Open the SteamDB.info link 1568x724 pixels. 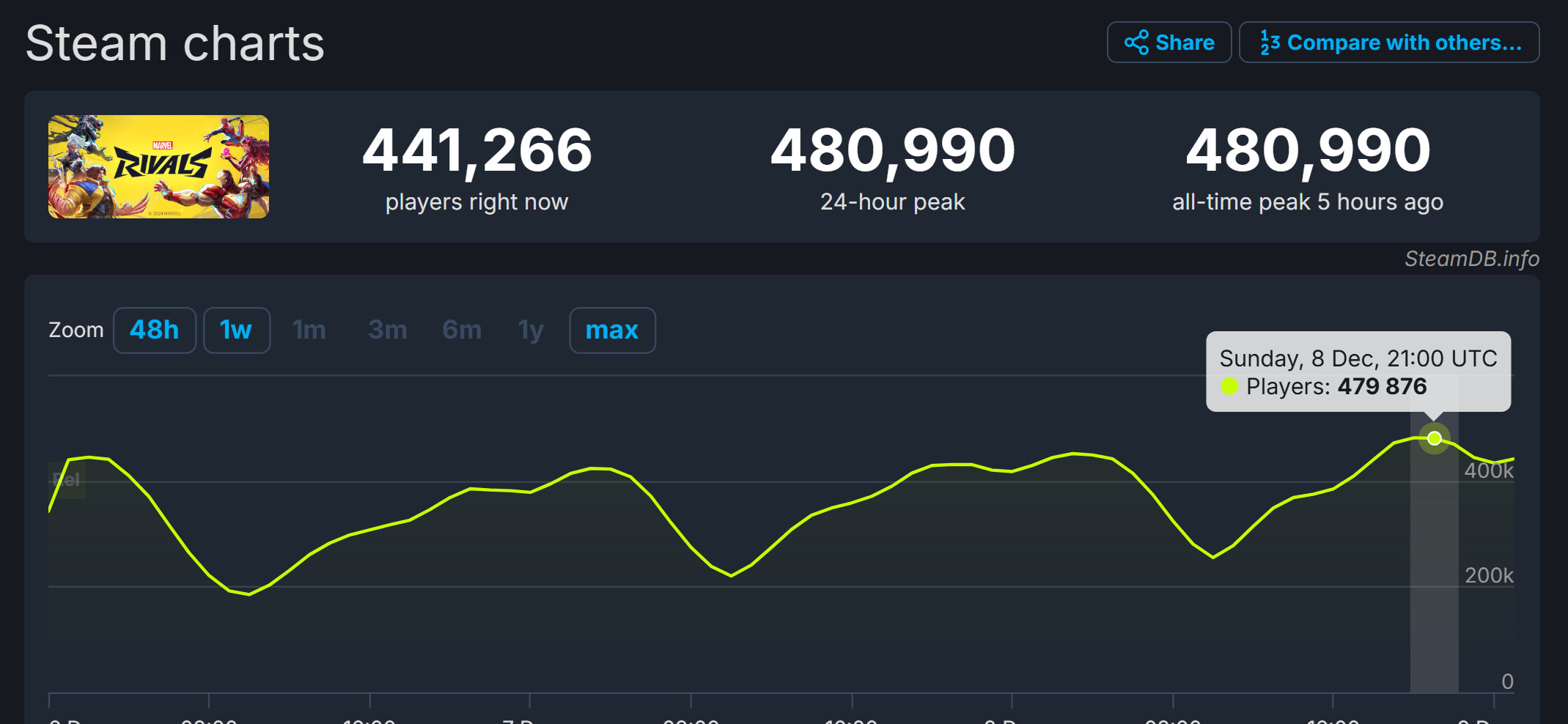point(1473,259)
